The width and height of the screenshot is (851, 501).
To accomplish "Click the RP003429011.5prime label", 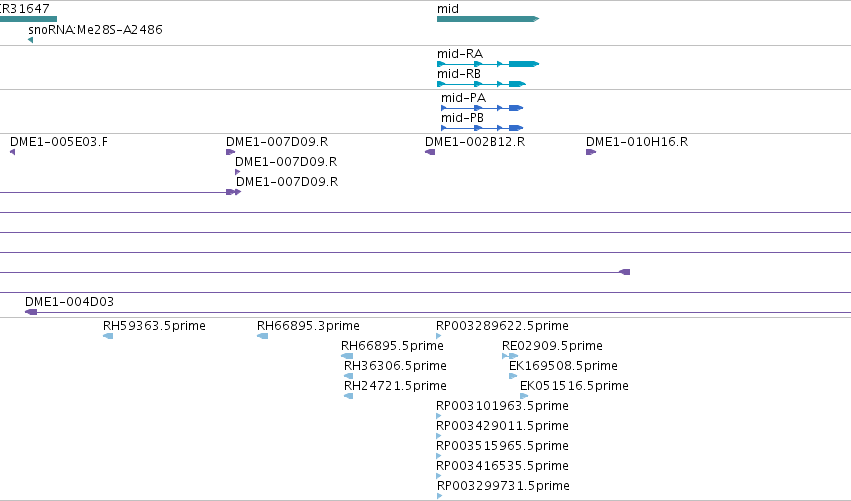I will pos(503,426).
